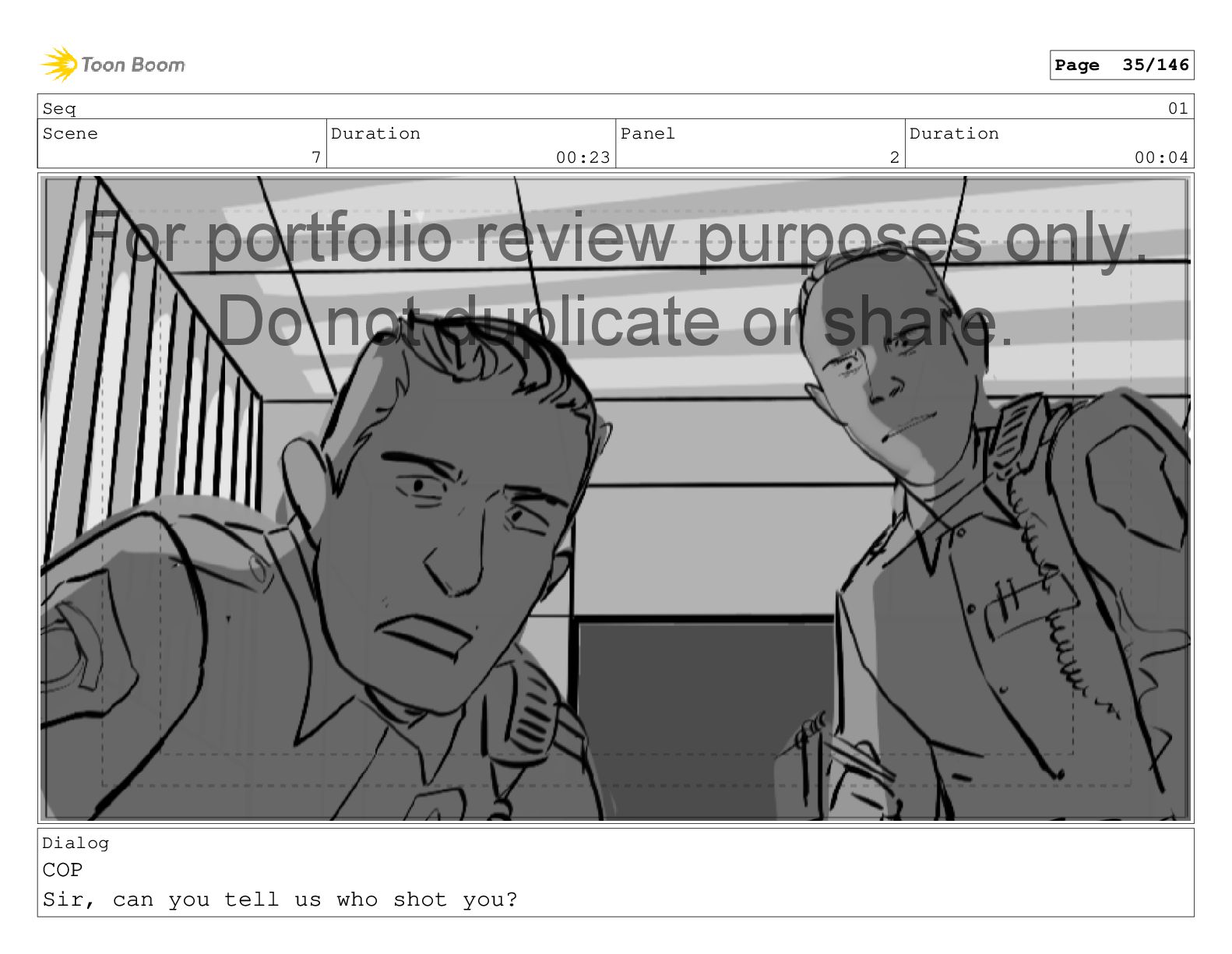The image size is (1232, 954).
Task: Click the Dialog label
Action: tap(76, 843)
